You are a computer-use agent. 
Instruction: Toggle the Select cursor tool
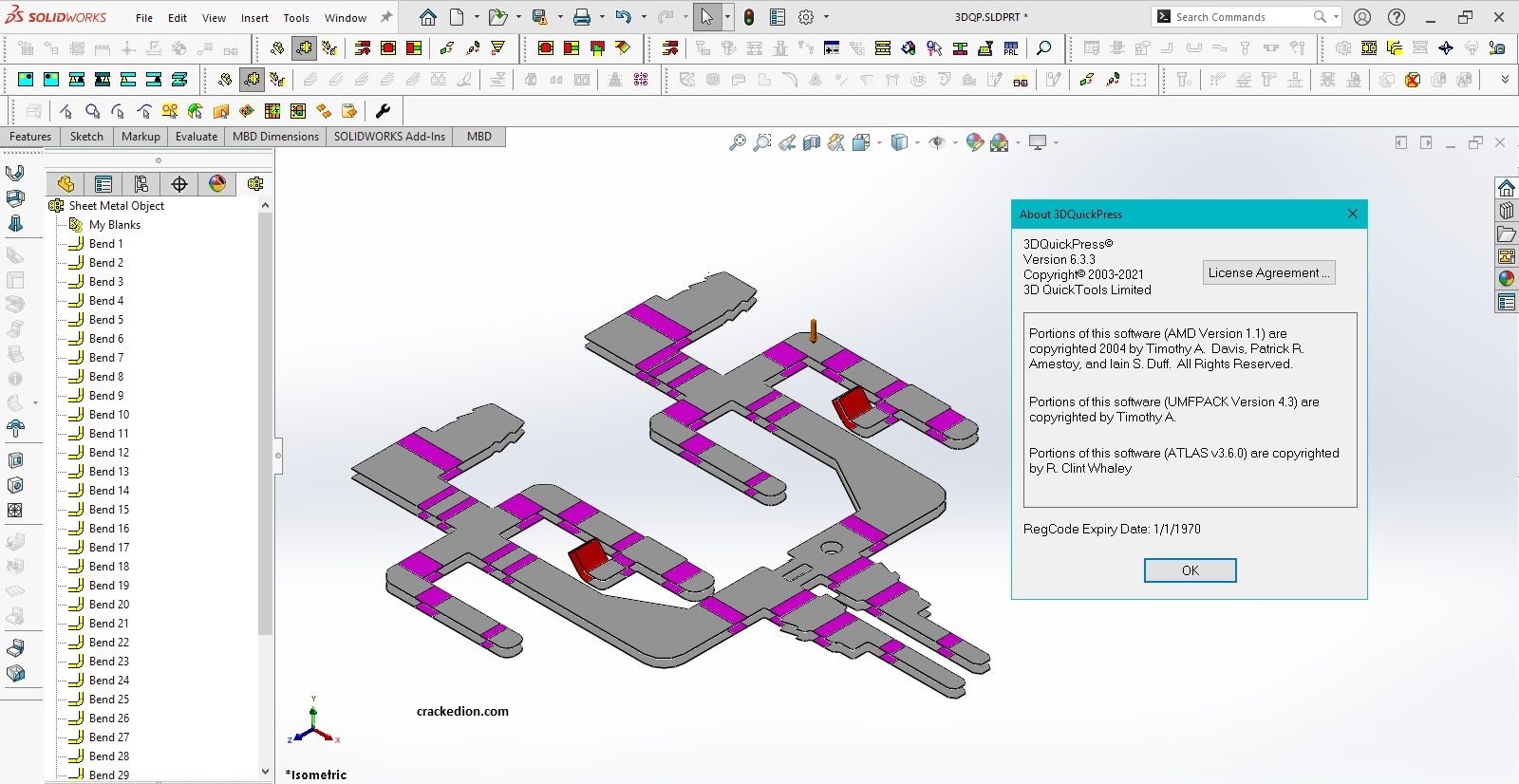[x=707, y=17]
